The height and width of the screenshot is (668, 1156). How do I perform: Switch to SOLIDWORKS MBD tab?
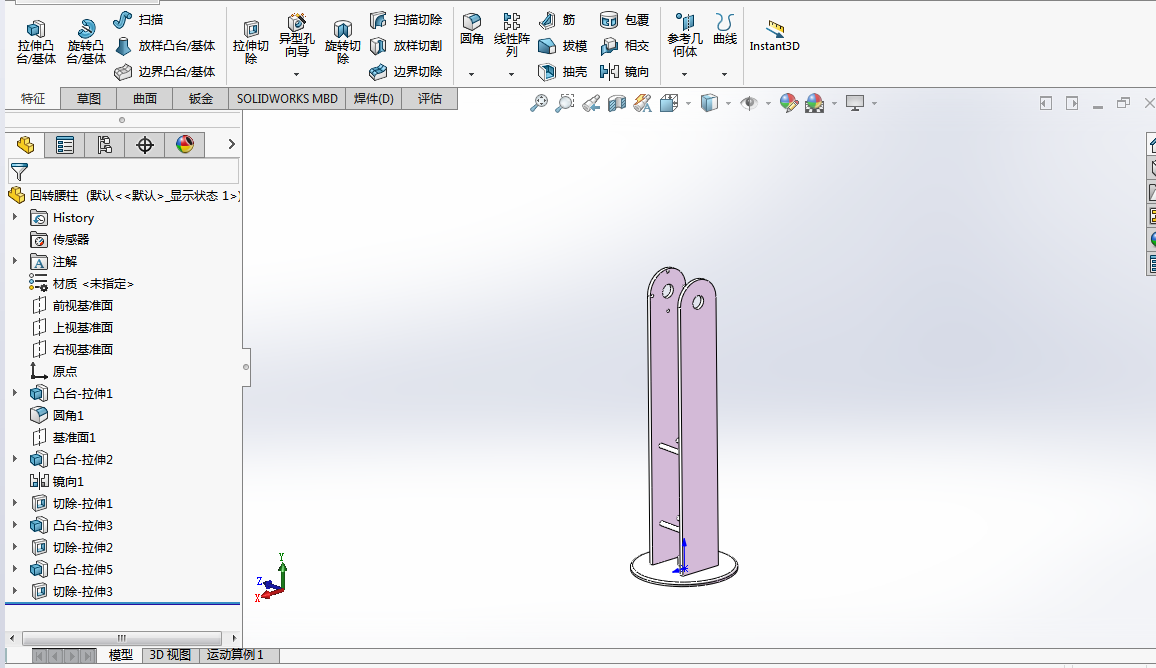(287, 98)
